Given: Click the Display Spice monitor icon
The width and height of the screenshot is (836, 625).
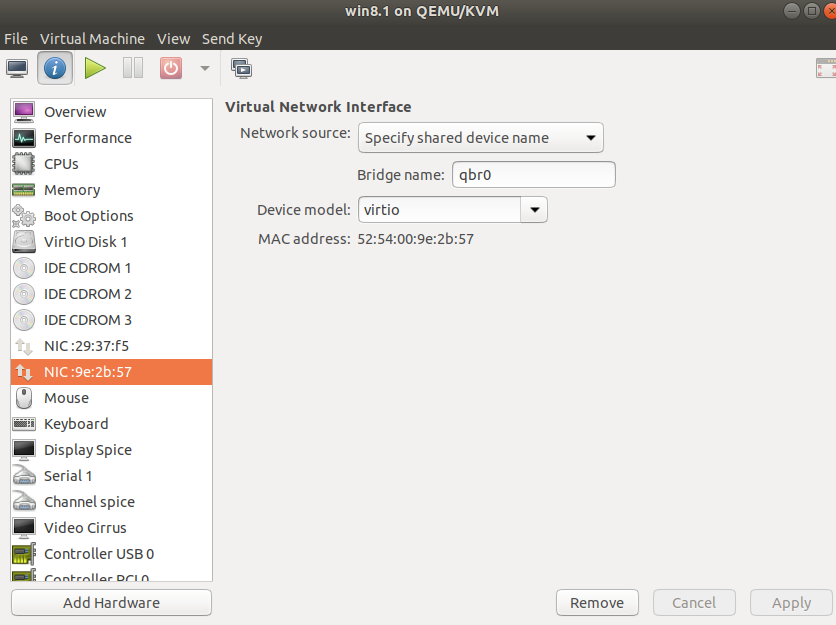Looking at the screenshot, I should click(24, 450).
